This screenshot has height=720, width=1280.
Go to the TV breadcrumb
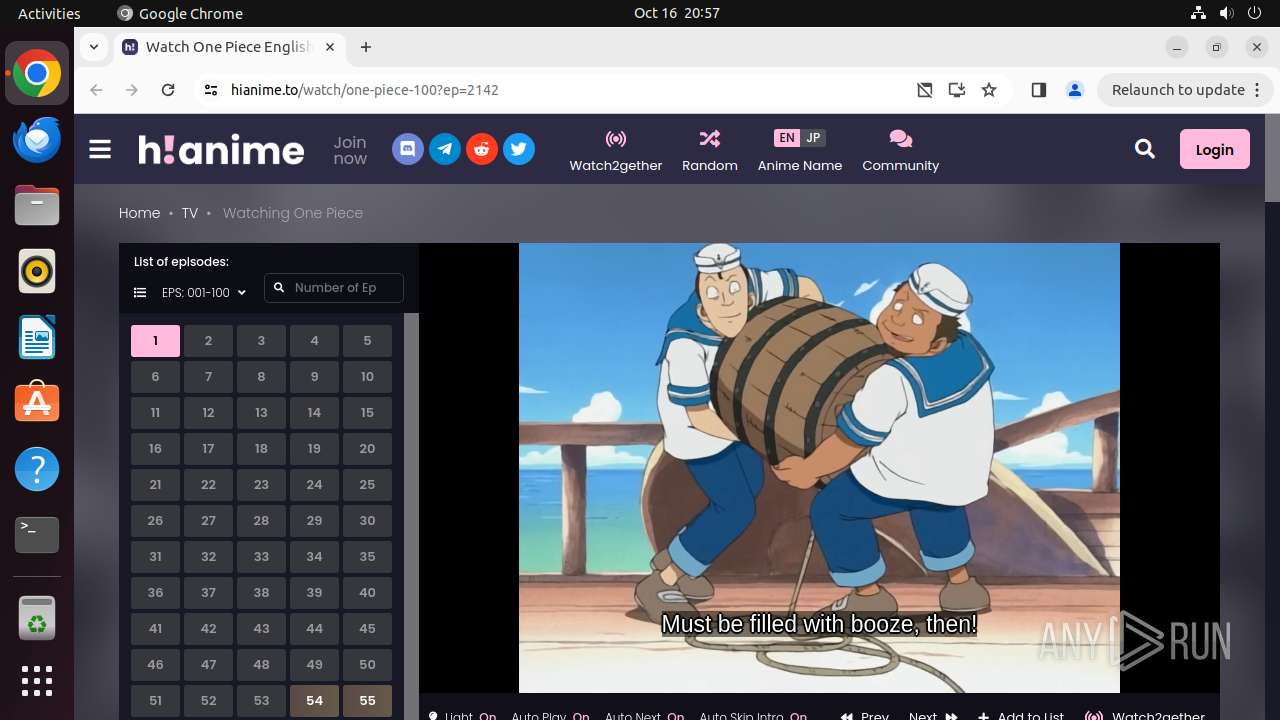pyautogui.click(x=190, y=213)
